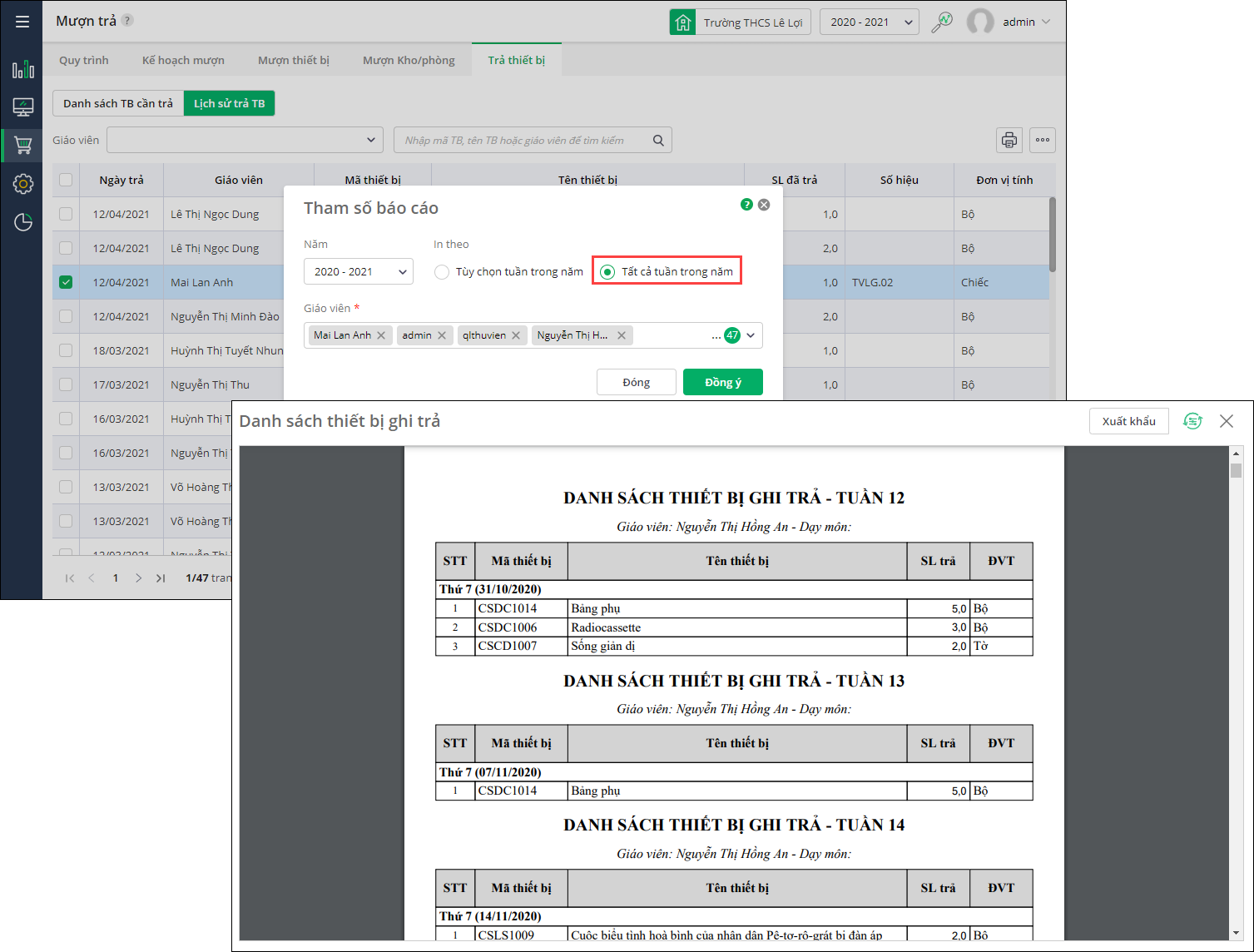Expand the admin account menu
The image size is (1254, 952).
point(1046,22)
